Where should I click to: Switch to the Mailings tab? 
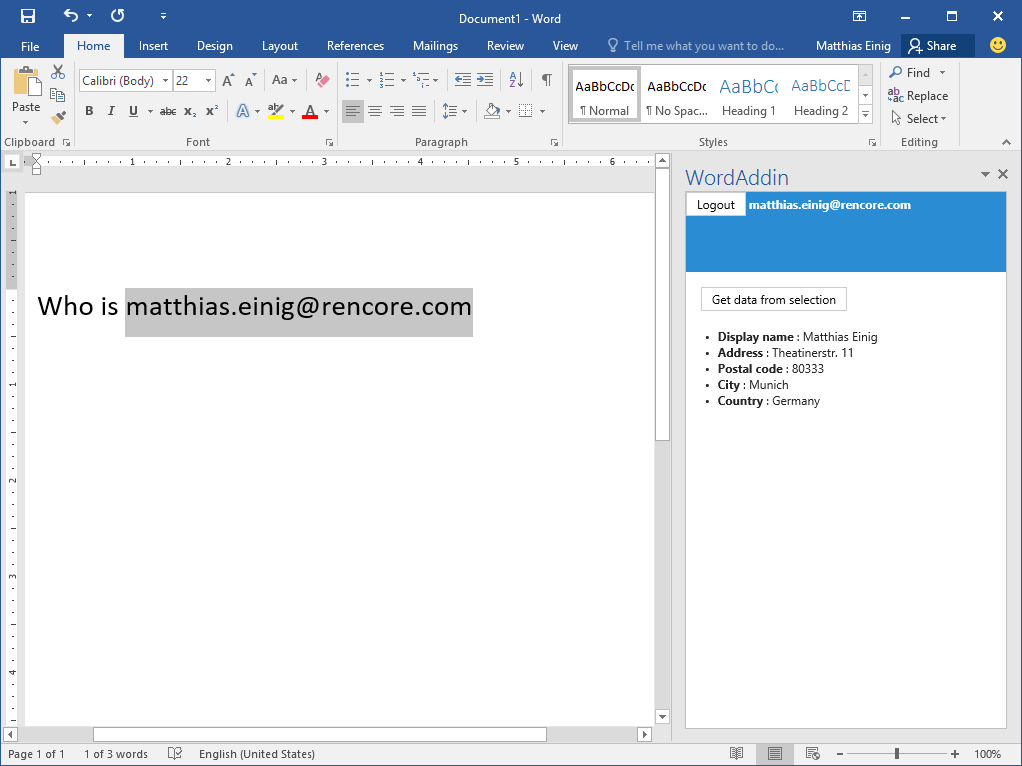point(435,46)
